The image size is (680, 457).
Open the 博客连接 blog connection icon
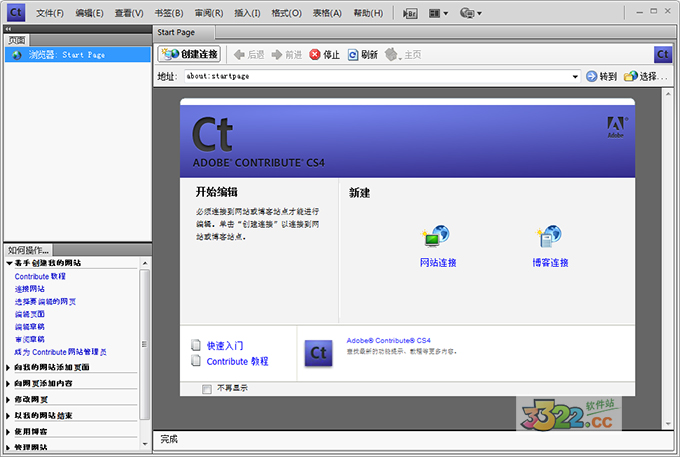[549, 238]
